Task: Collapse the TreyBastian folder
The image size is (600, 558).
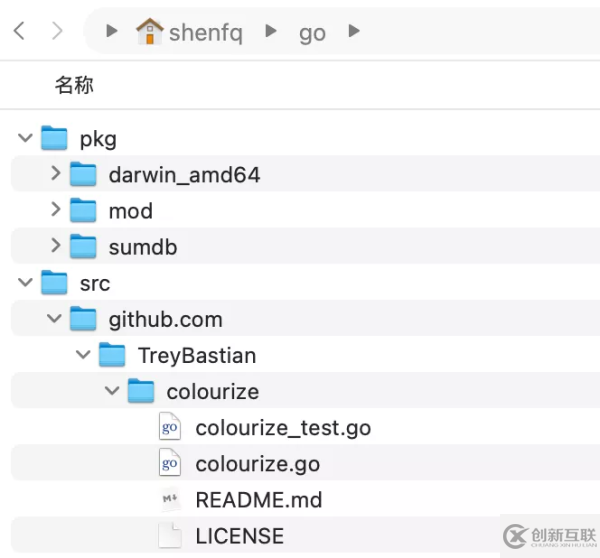Action: click(x=83, y=354)
